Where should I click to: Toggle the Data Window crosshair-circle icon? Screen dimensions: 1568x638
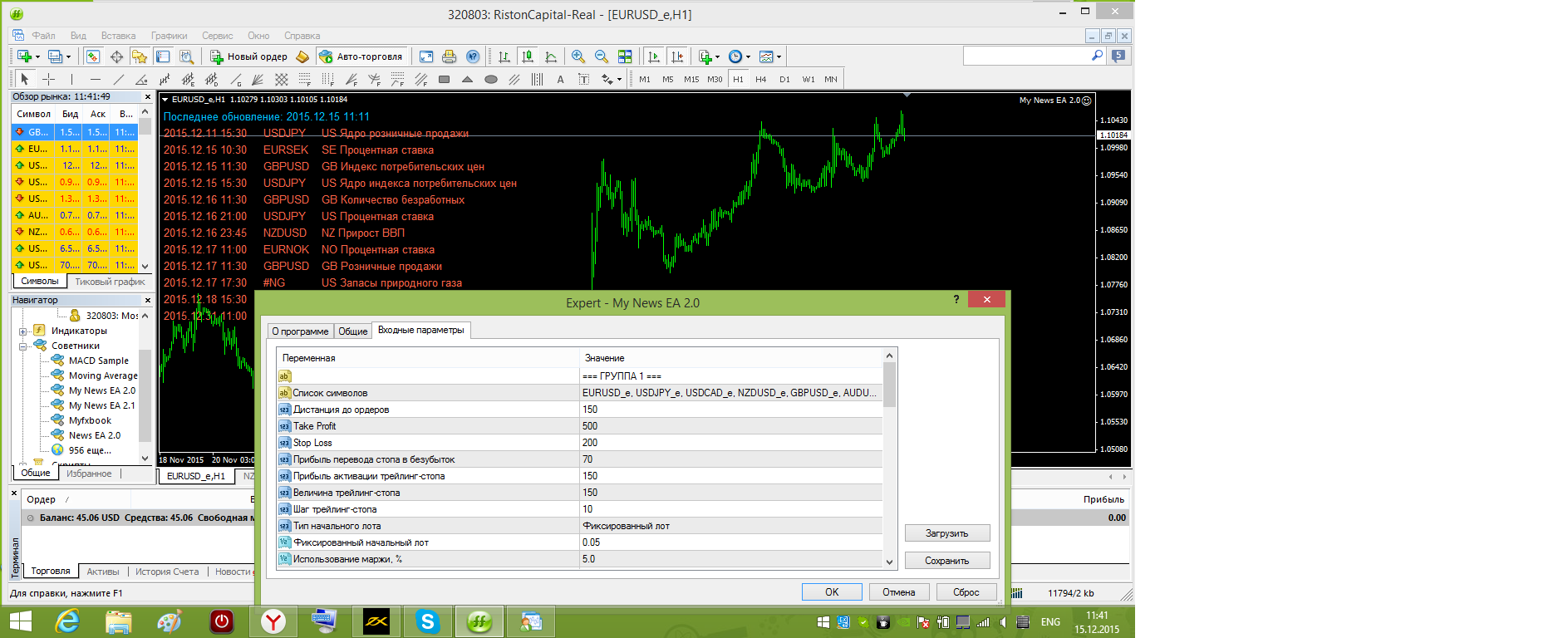(116, 56)
